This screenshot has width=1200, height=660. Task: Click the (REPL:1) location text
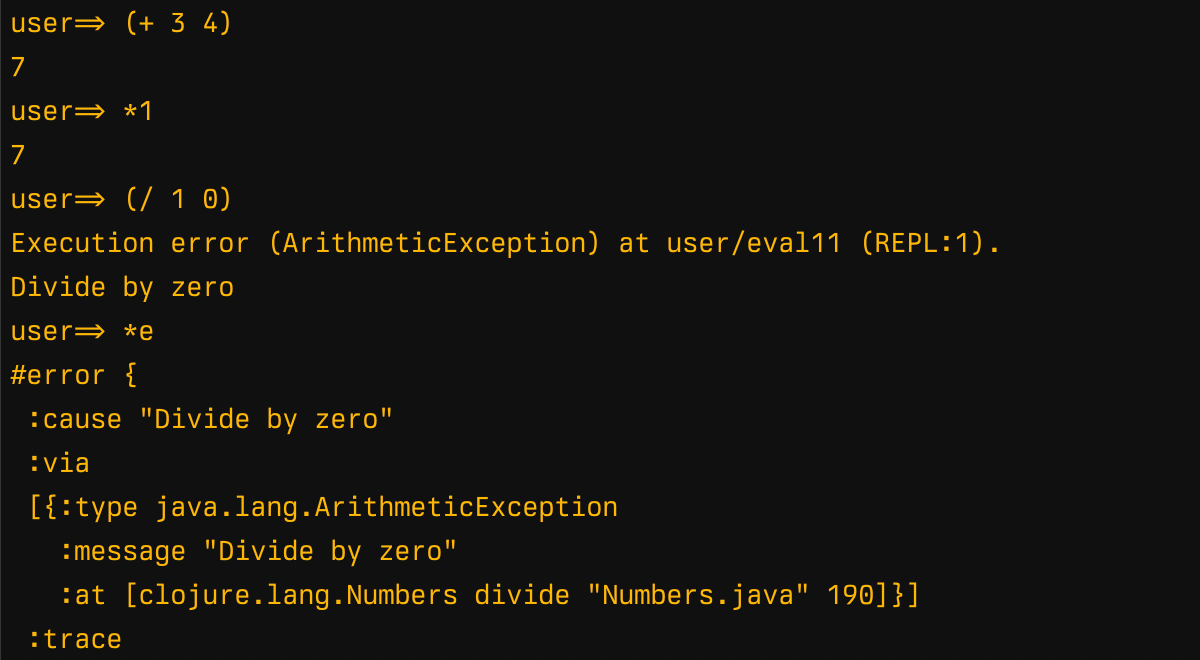pos(929,243)
